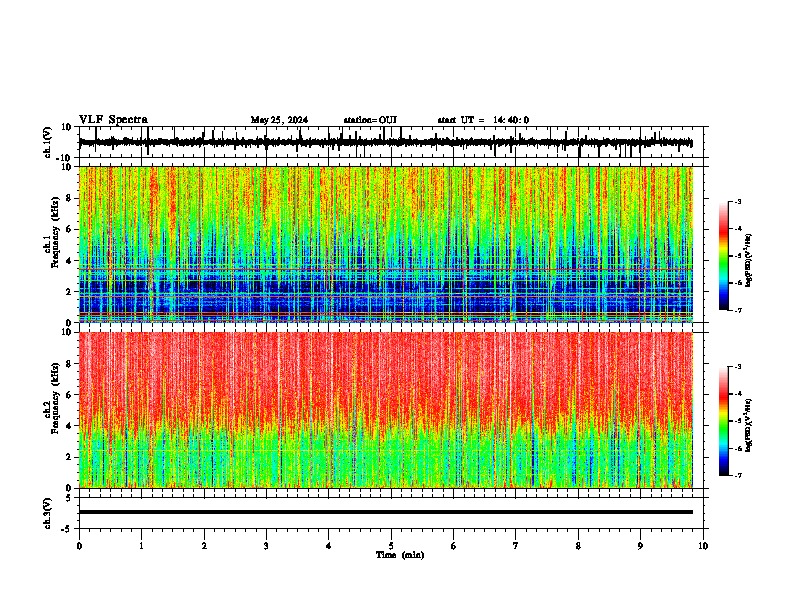The width and height of the screenshot is (792, 612).
Task: Click the ch.1 voltage waveform trace
Action: click(x=385, y=143)
